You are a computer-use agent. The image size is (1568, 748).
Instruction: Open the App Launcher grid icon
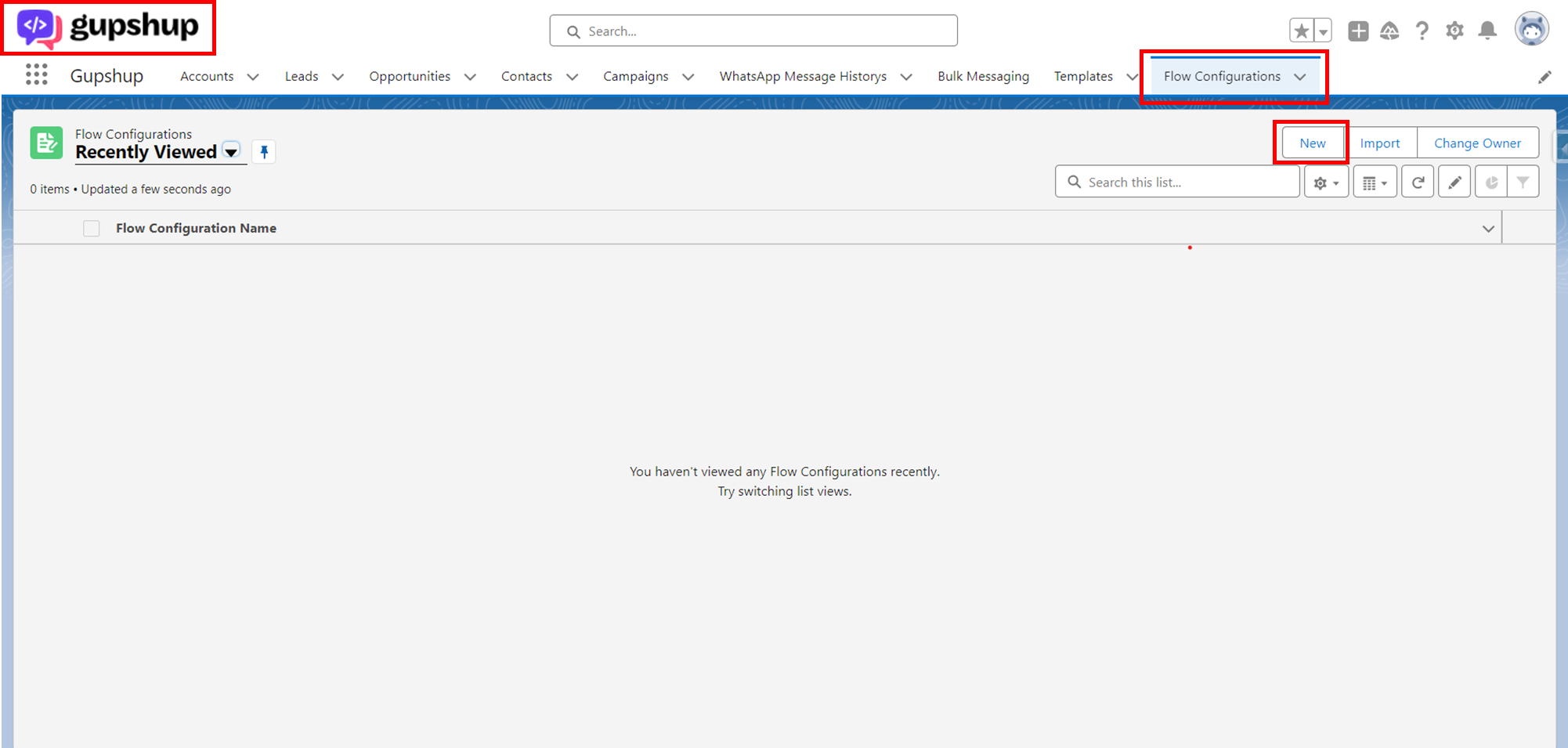pos(36,75)
